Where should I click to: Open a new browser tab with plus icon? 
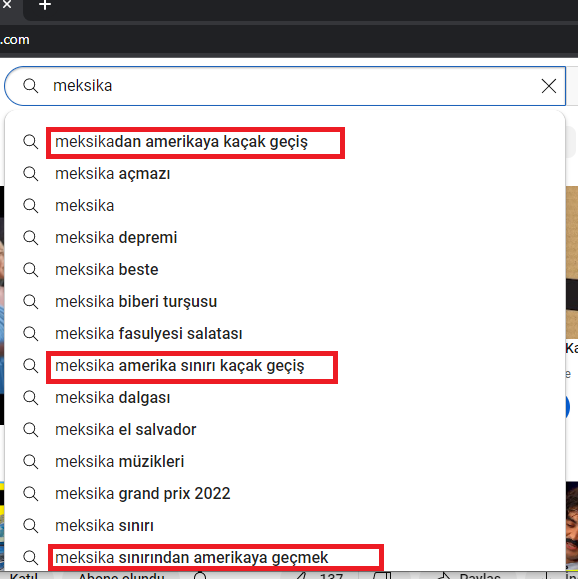tap(45, 5)
